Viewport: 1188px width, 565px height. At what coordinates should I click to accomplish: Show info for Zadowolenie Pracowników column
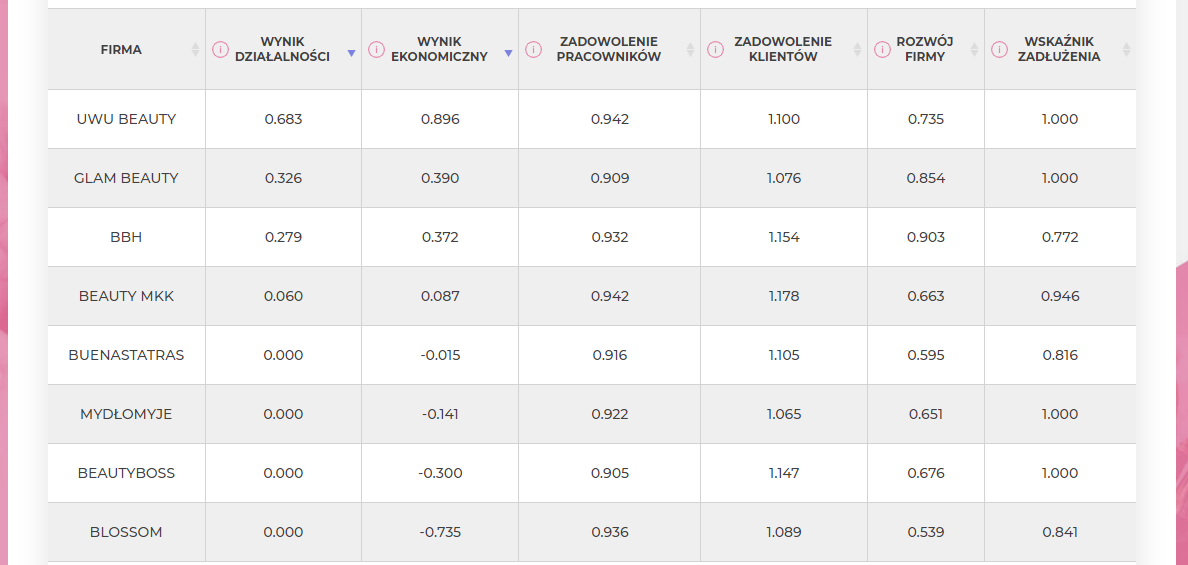533,50
